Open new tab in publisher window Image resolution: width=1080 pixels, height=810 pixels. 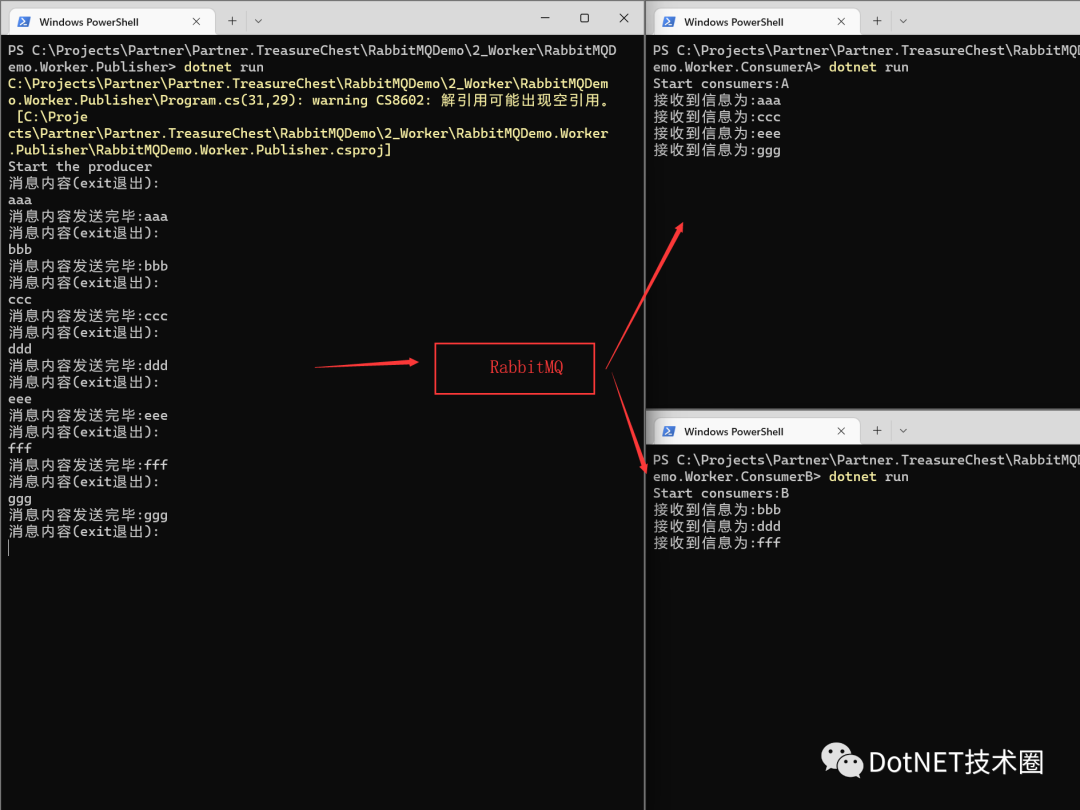(x=232, y=21)
